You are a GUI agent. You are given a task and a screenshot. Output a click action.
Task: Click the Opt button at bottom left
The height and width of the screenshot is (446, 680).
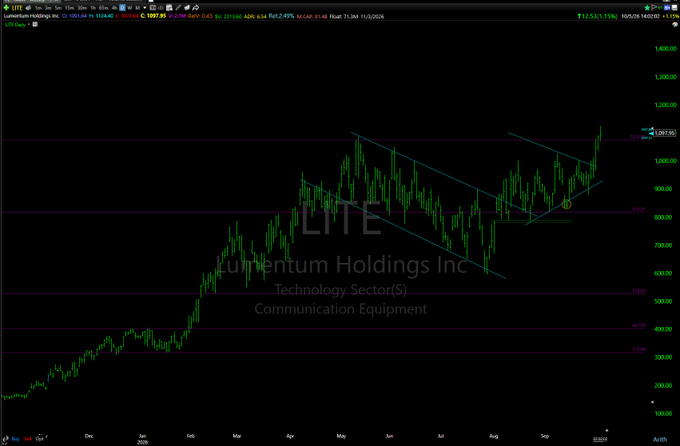(x=40, y=439)
